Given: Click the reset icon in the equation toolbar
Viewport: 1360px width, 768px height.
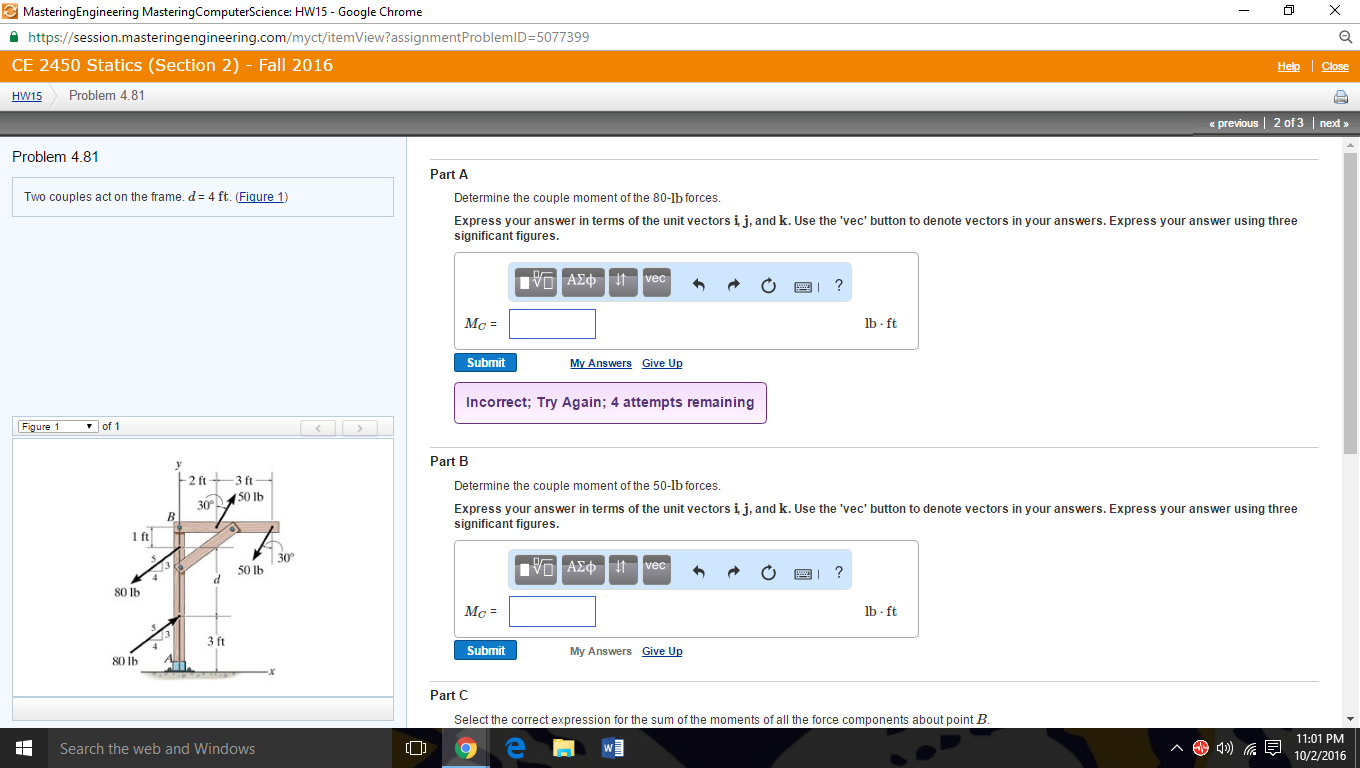Looking at the screenshot, I should 767,283.
